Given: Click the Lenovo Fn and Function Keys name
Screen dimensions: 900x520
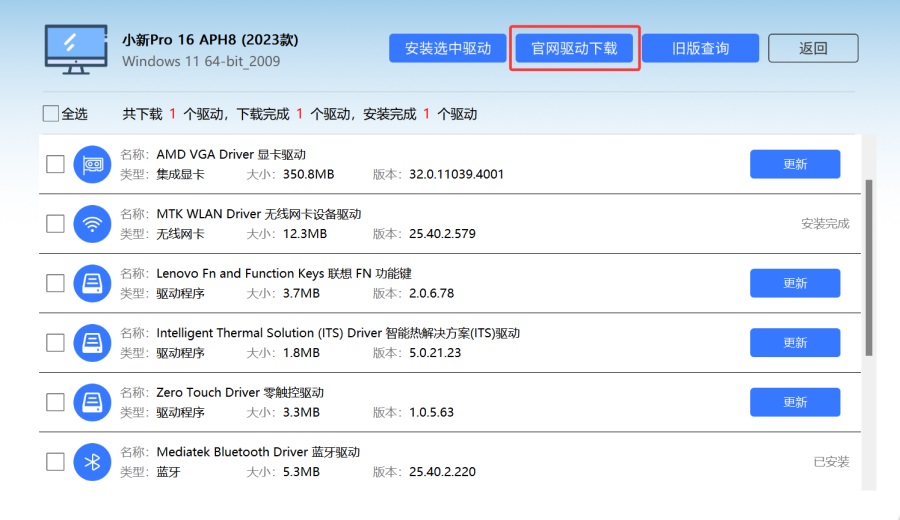Looking at the screenshot, I should coord(284,274).
